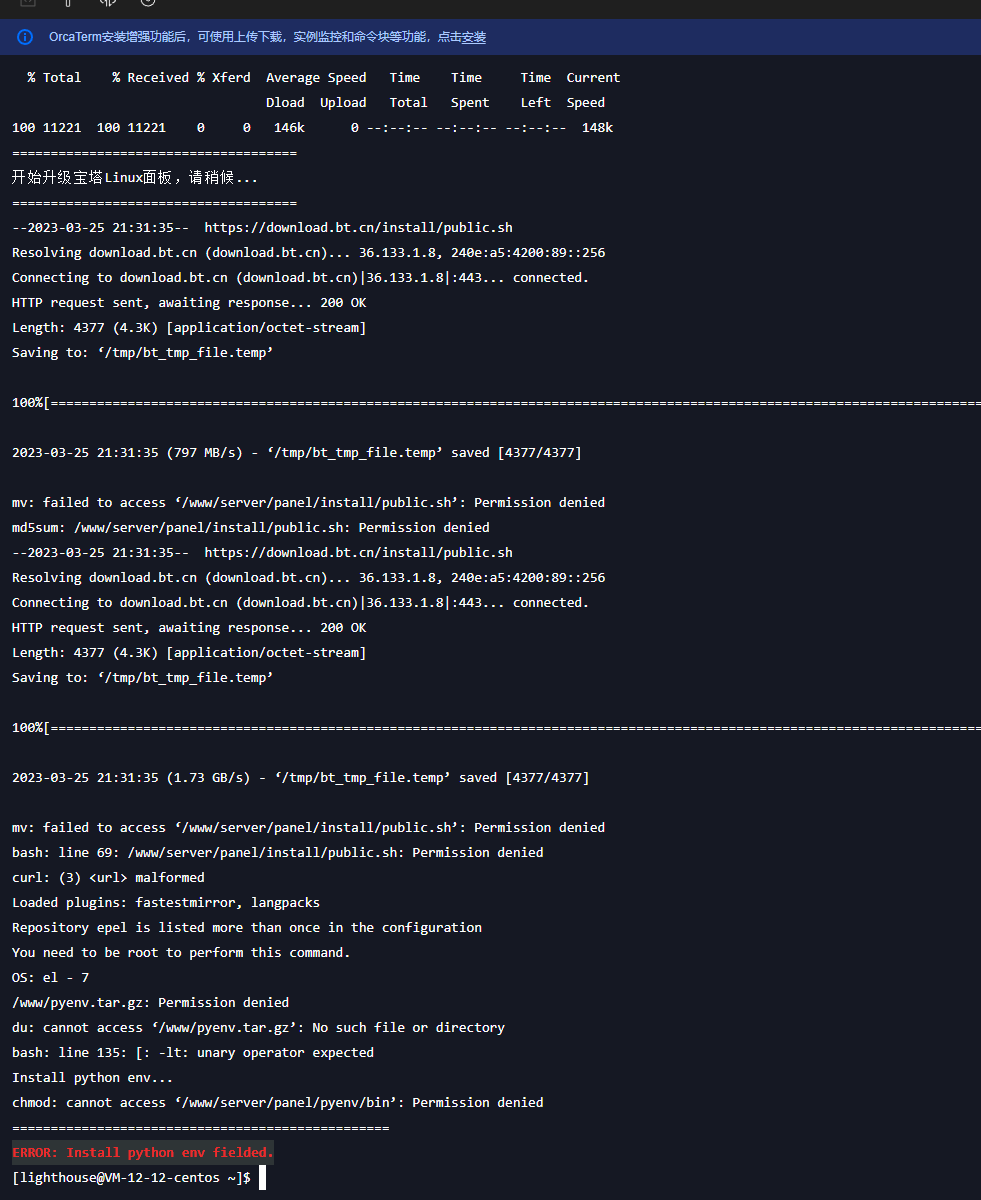Click the first download.bt.cn public.sh URL
Viewport: 981px width, 1200px height.
coord(358,228)
